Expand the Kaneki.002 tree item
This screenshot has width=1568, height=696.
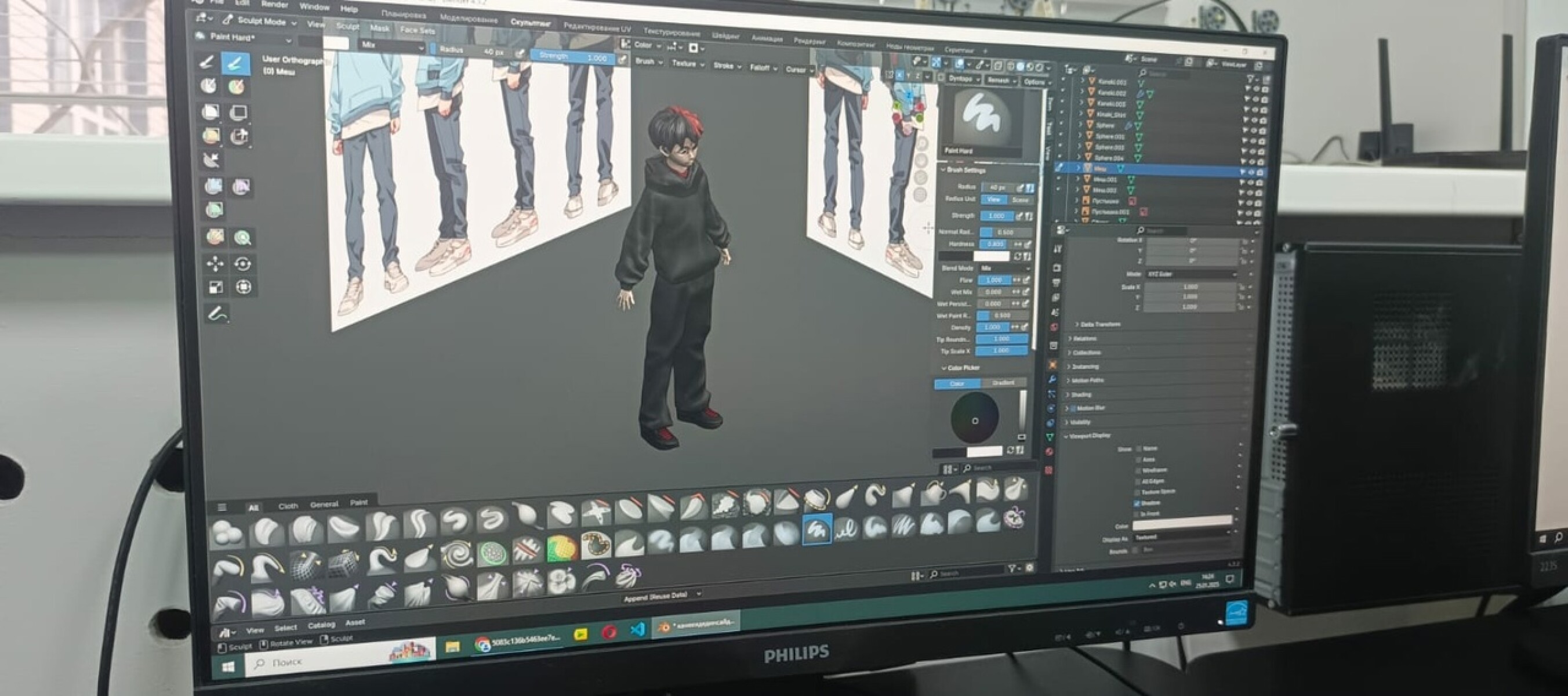click(1081, 92)
